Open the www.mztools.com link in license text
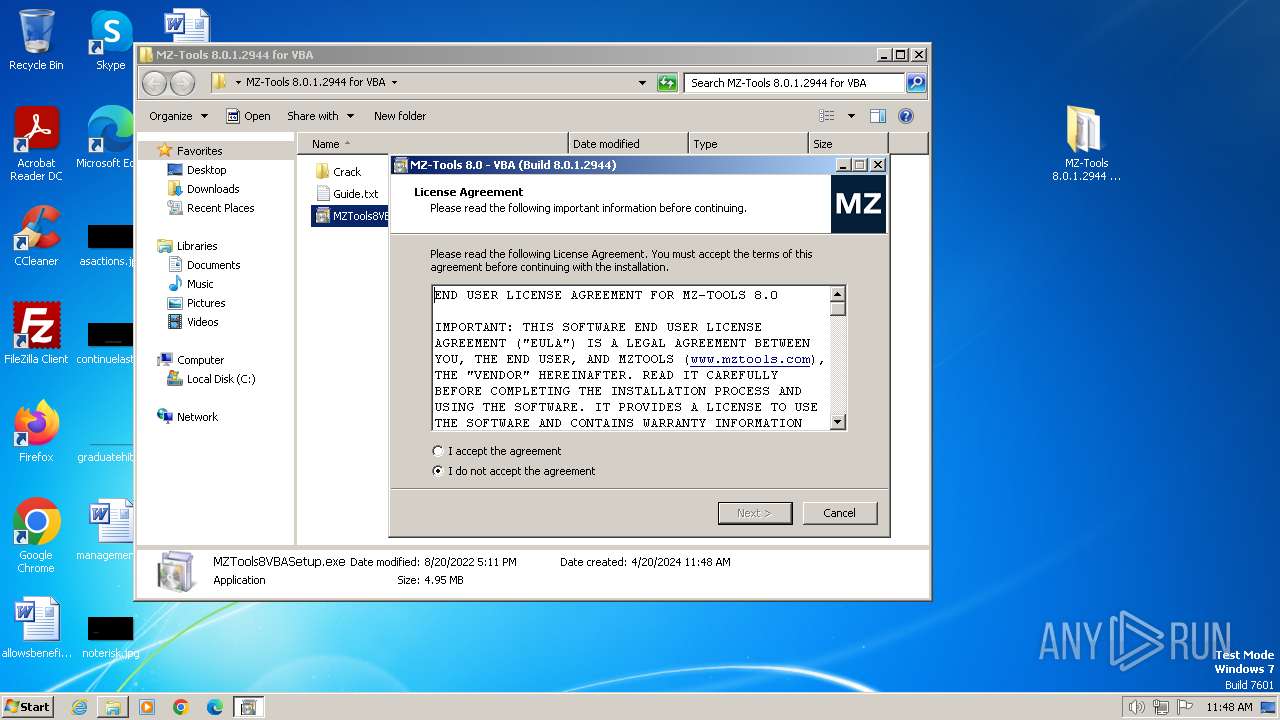 point(750,359)
